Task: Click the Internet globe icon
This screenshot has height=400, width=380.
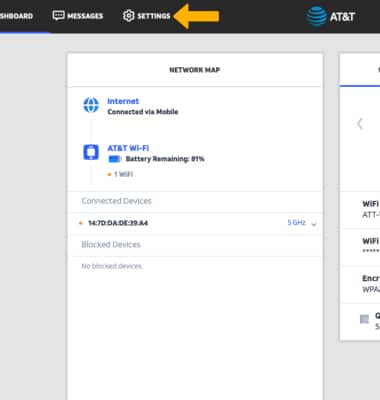Action: coord(91,105)
